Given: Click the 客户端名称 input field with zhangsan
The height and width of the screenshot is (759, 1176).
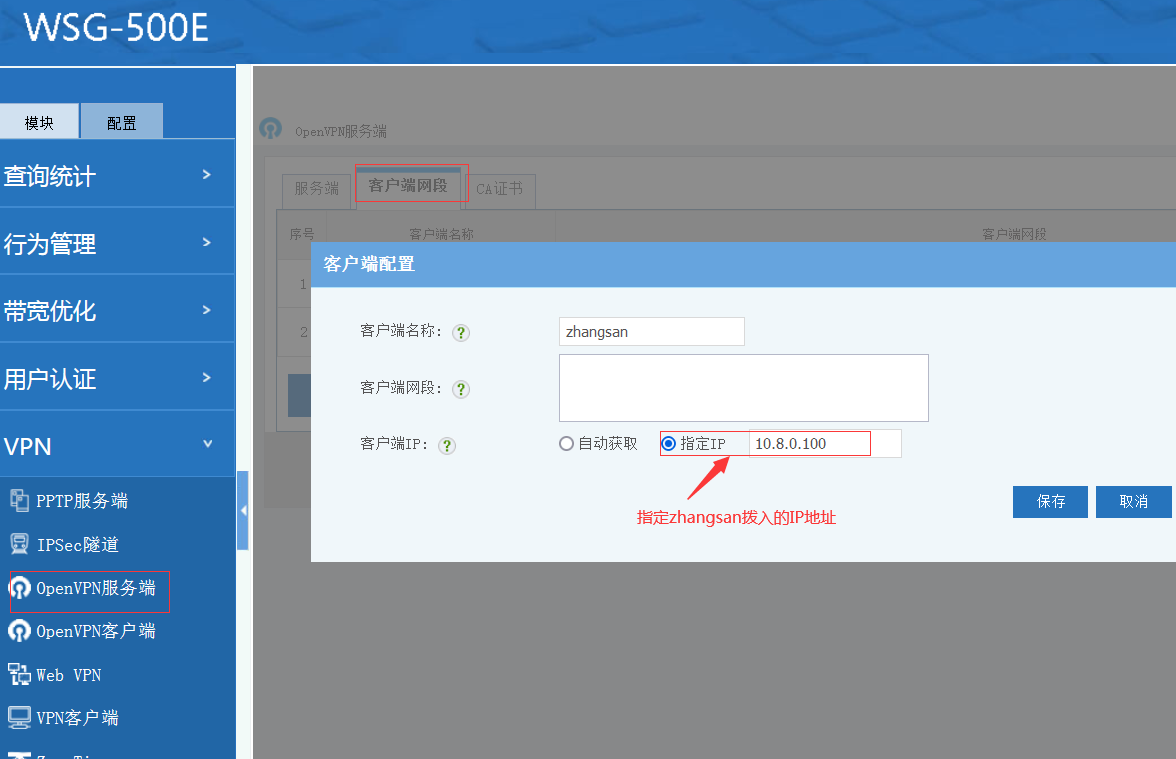Looking at the screenshot, I should point(651,332).
